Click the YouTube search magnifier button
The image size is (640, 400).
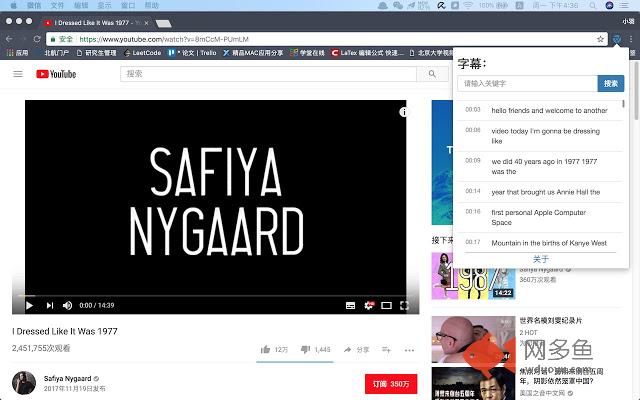432,74
